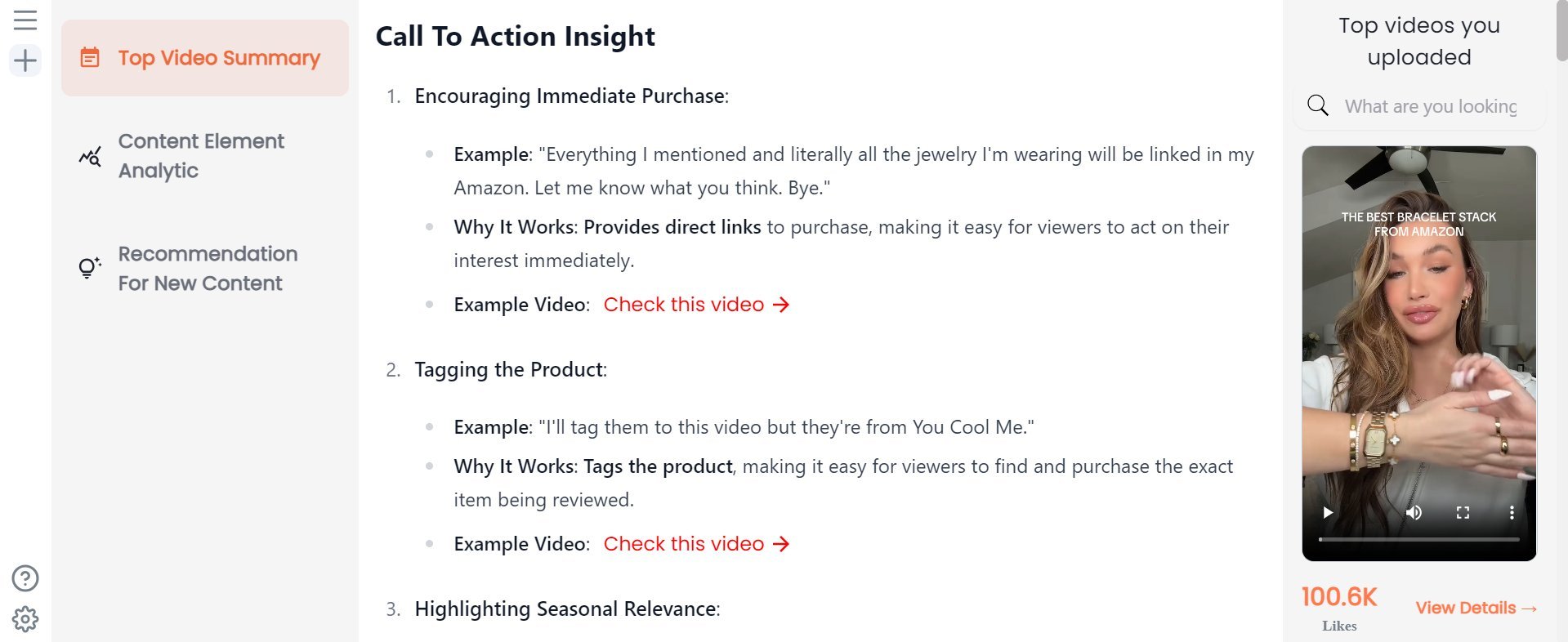
Task: Toggle fullscreen on the video player
Action: pos(1463,512)
